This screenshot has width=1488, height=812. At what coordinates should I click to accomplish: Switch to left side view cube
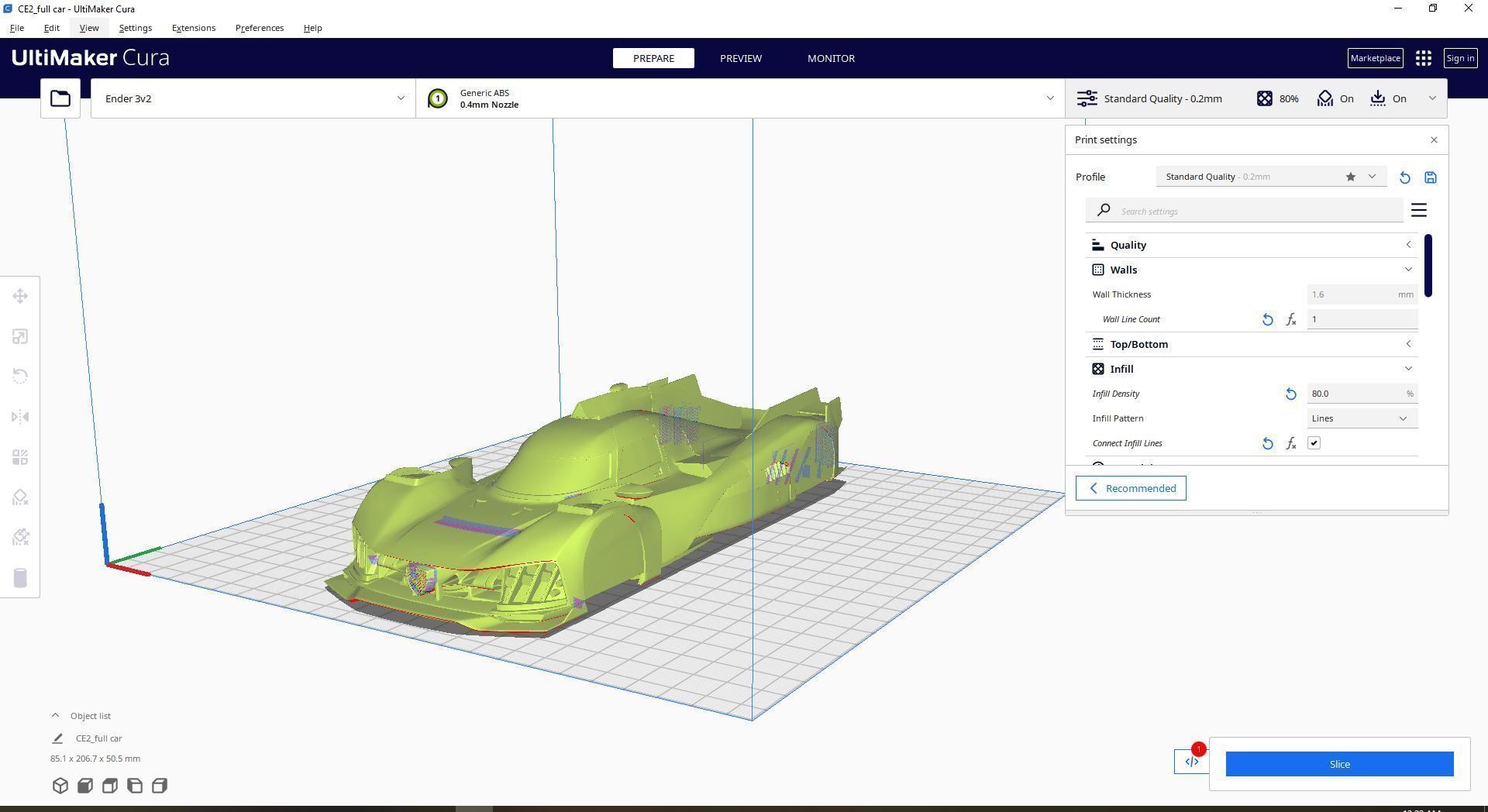pos(135,786)
